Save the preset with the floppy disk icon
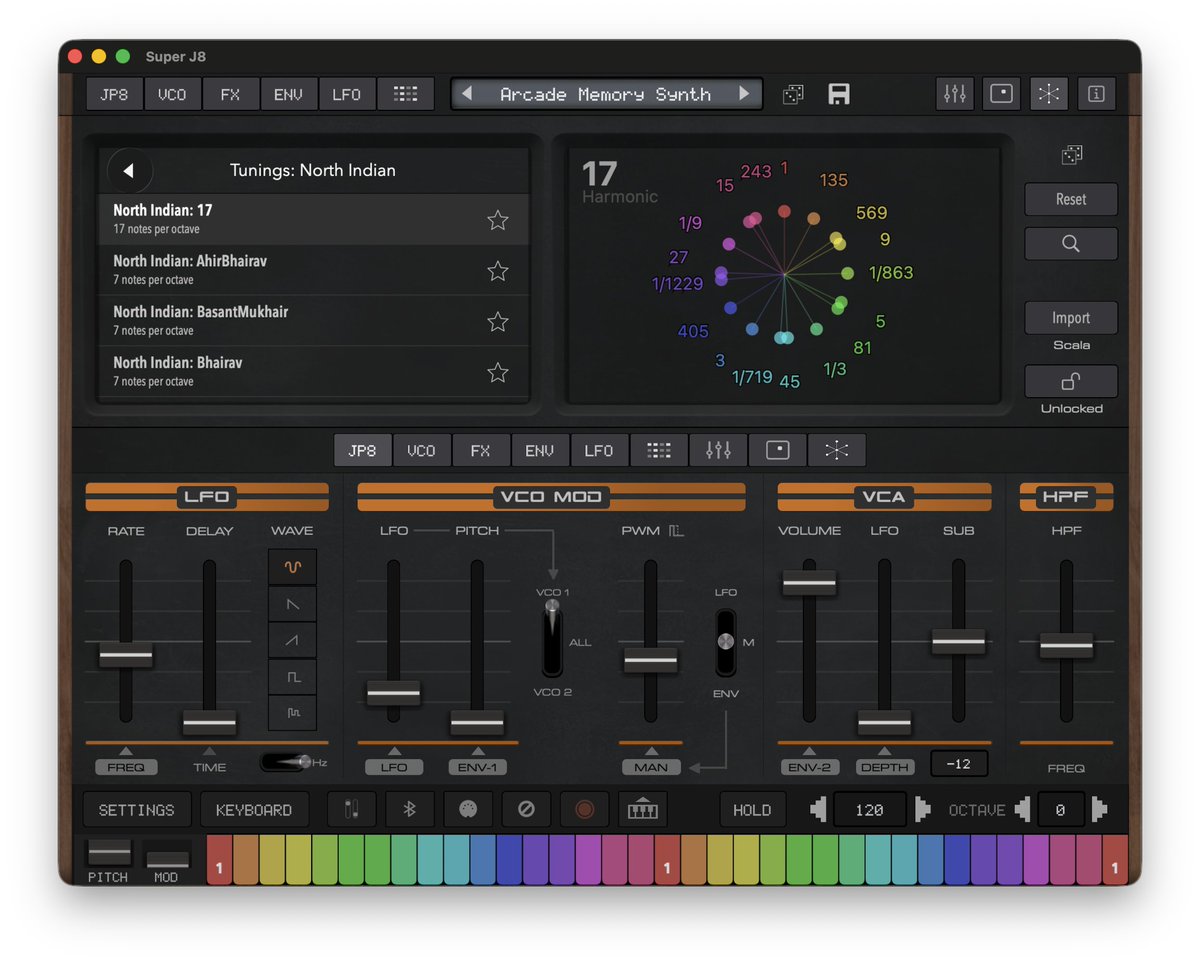Image resolution: width=1200 pixels, height=963 pixels. (840, 94)
